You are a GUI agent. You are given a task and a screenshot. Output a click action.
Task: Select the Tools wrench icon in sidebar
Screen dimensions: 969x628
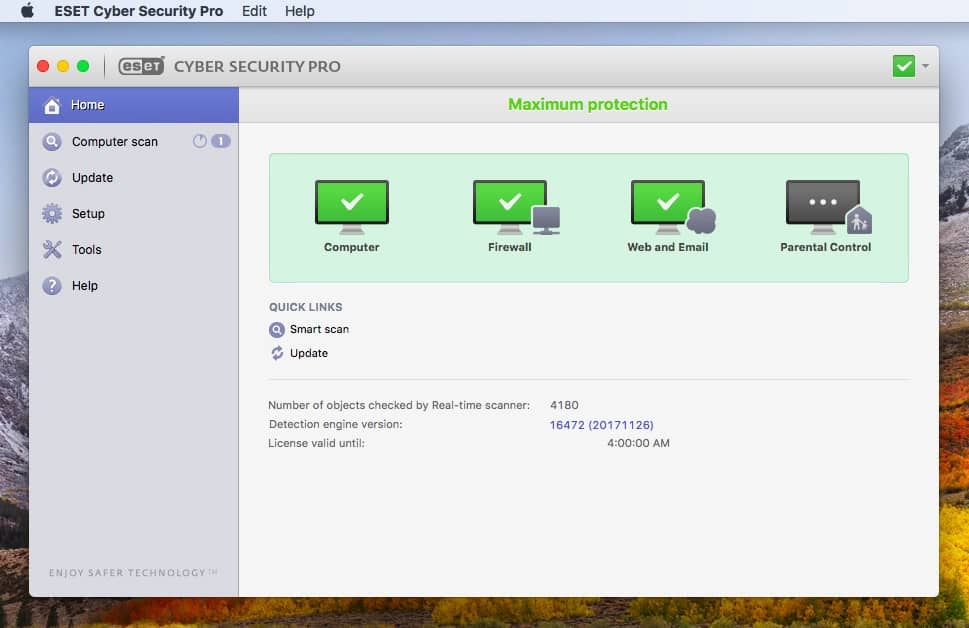[52, 249]
